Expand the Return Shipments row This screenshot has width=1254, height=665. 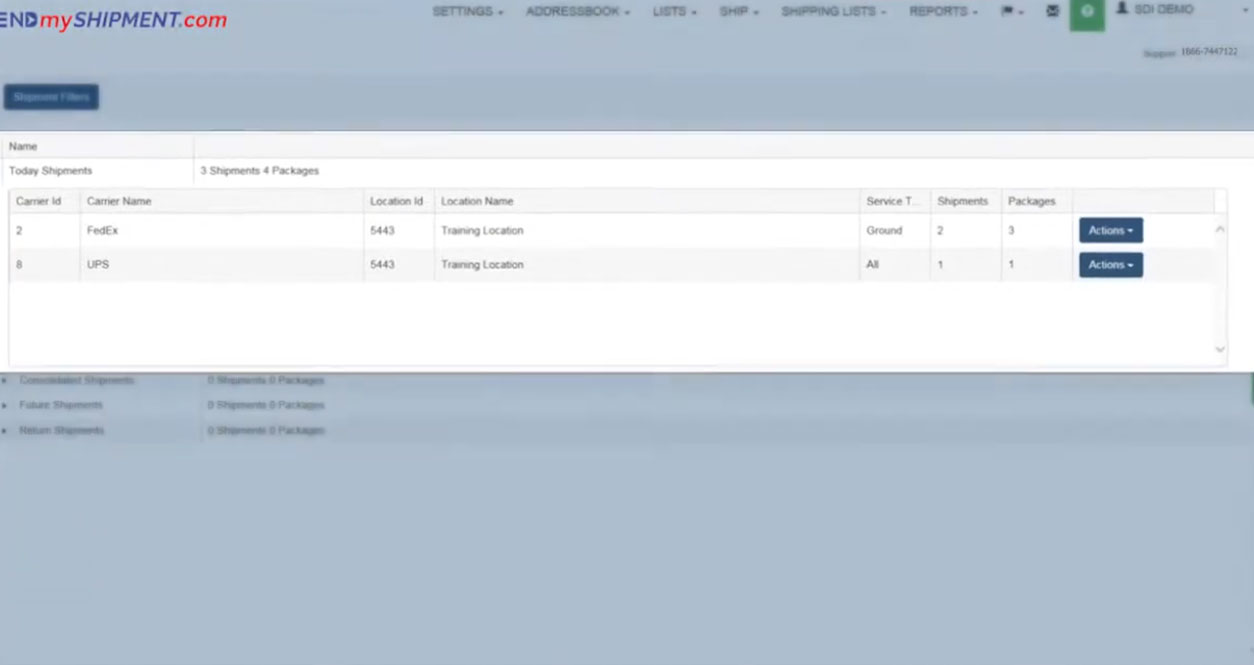click(5, 431)
